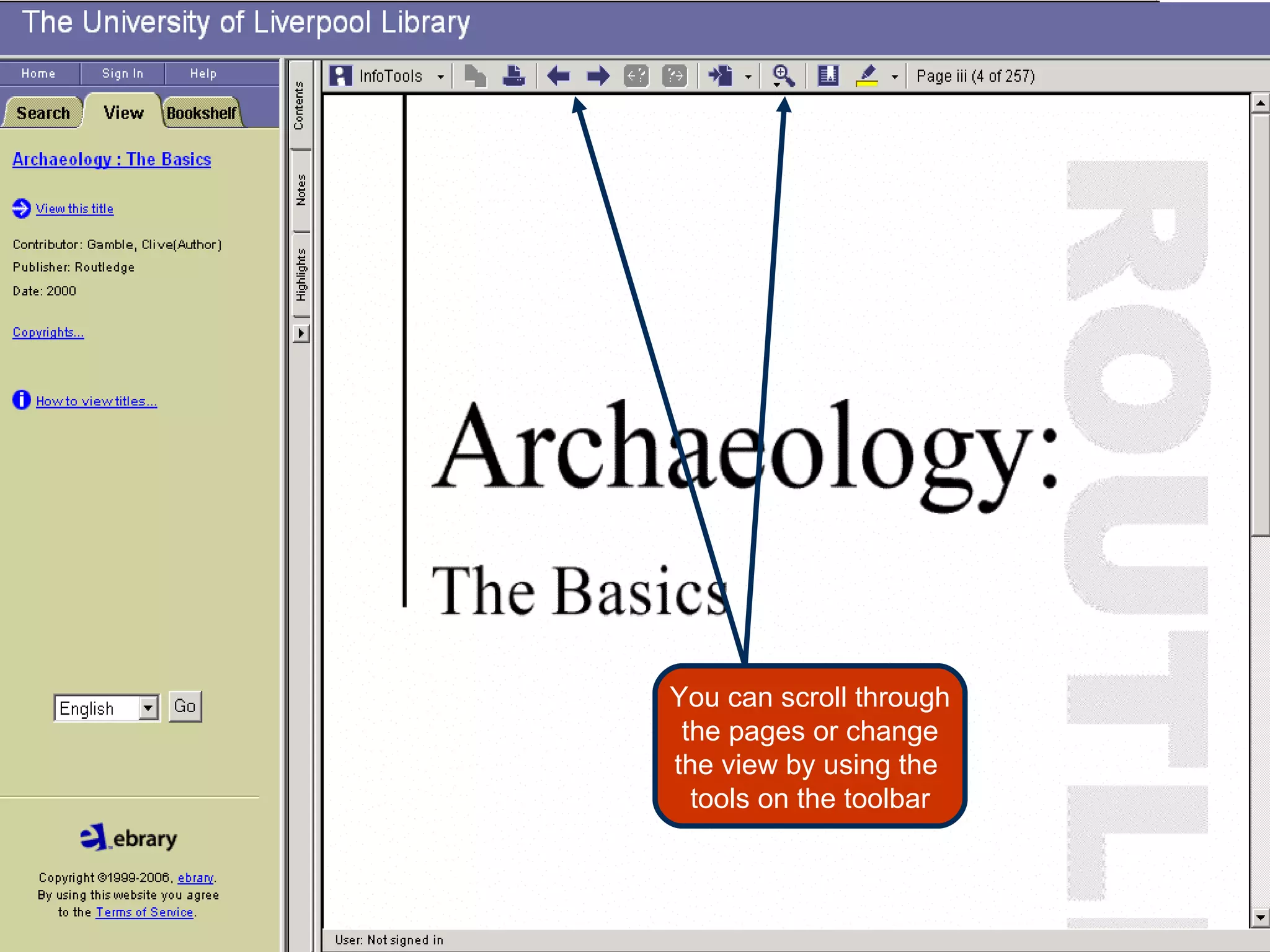This screenshot has height=952, width=1270.
Task: Click the previous search result icon
Action: 636,76
